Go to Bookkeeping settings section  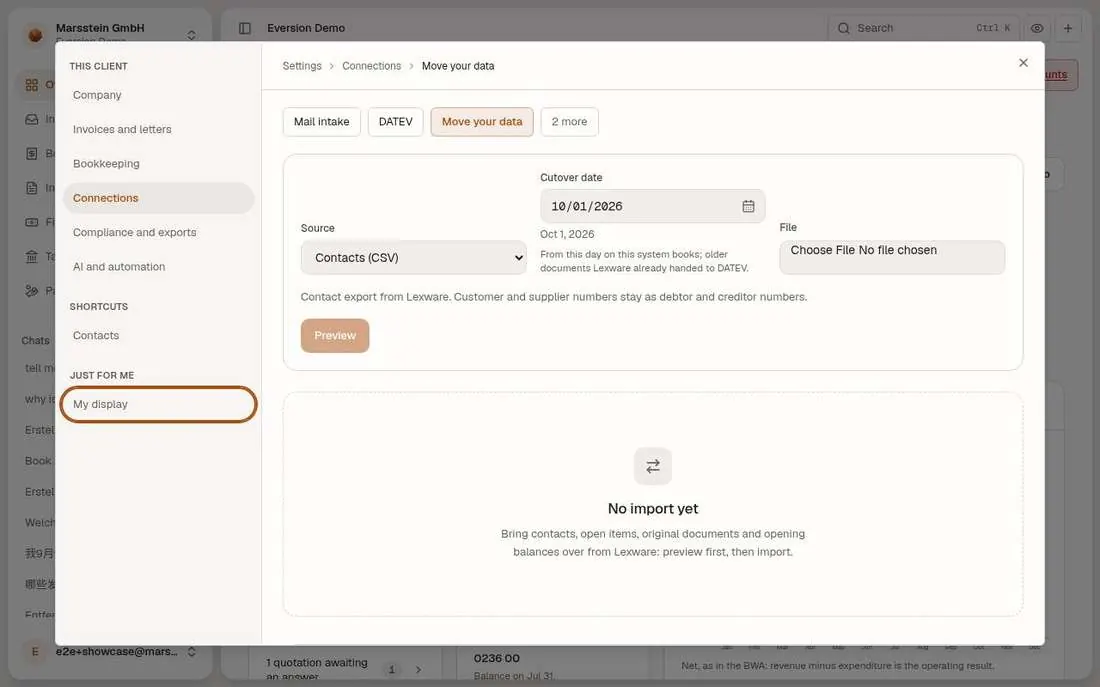159,164
